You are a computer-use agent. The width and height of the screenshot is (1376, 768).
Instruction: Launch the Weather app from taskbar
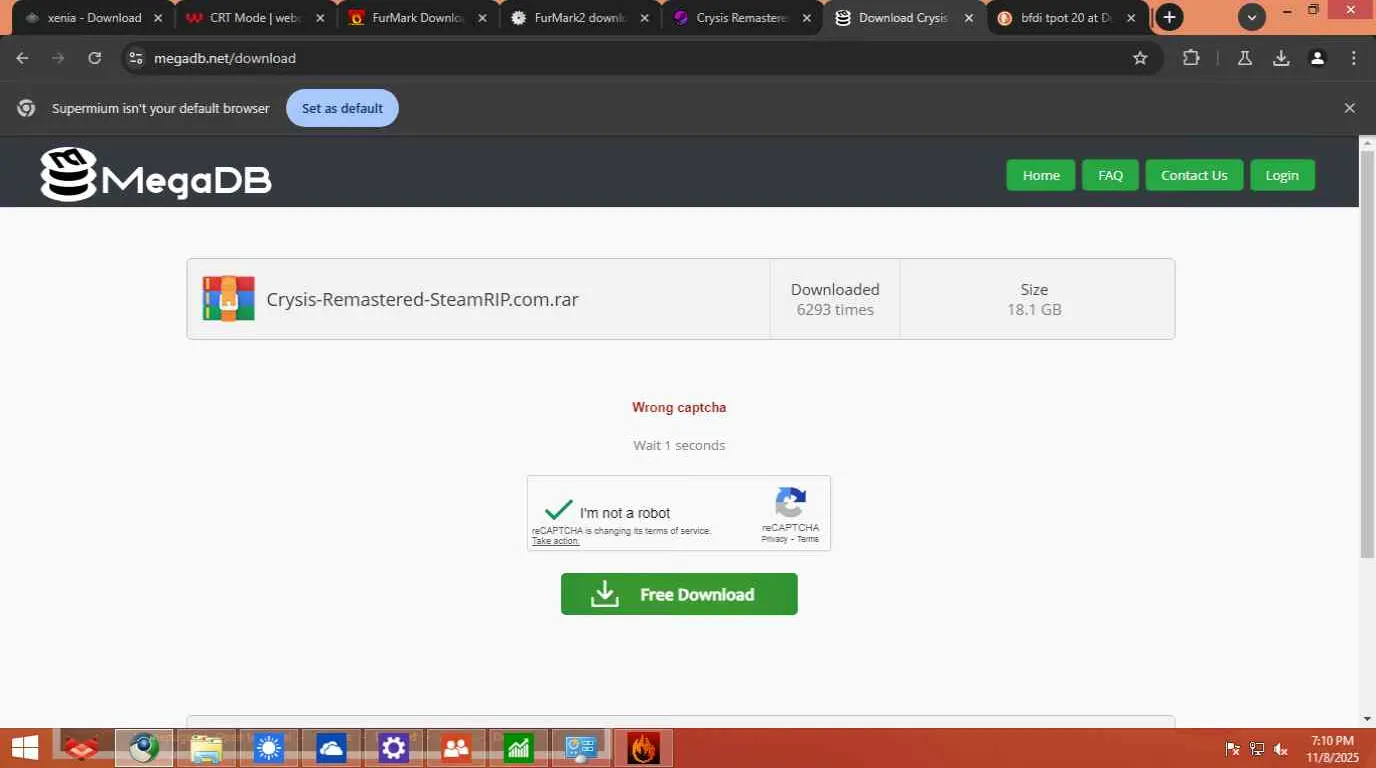(x=268, y=748)
